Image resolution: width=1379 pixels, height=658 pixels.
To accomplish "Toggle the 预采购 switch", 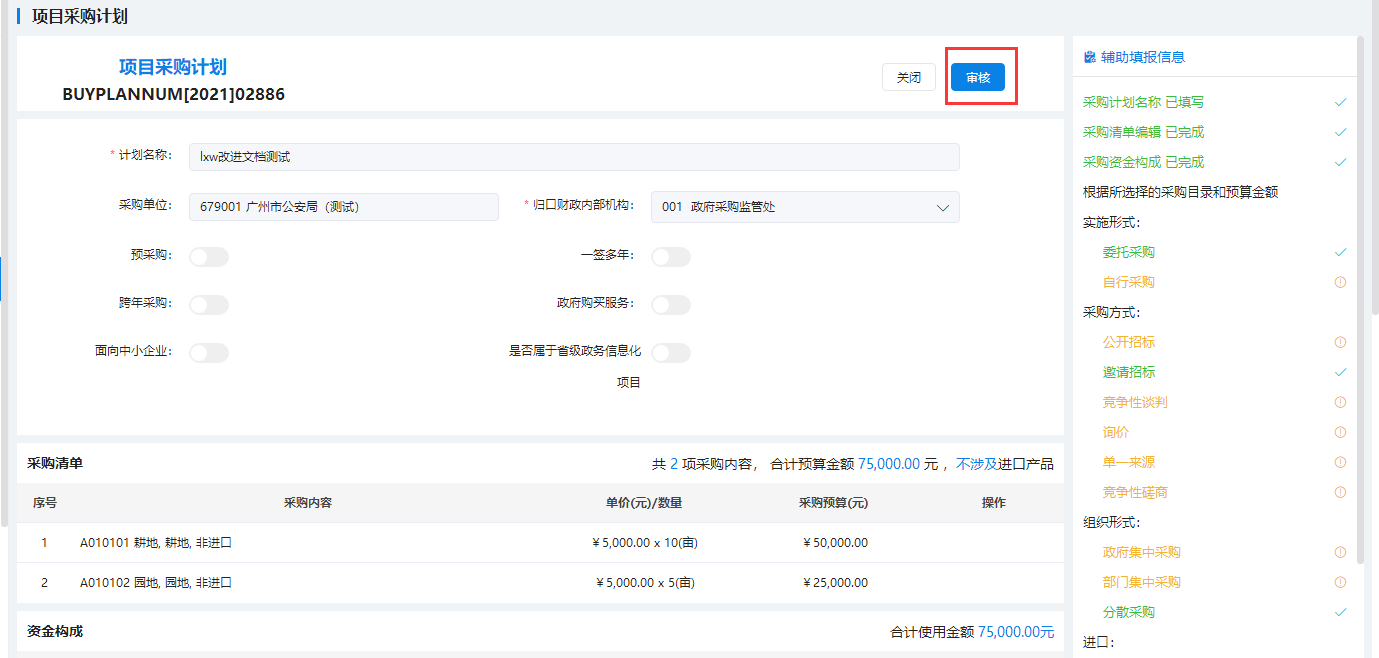I will point(209,257).
